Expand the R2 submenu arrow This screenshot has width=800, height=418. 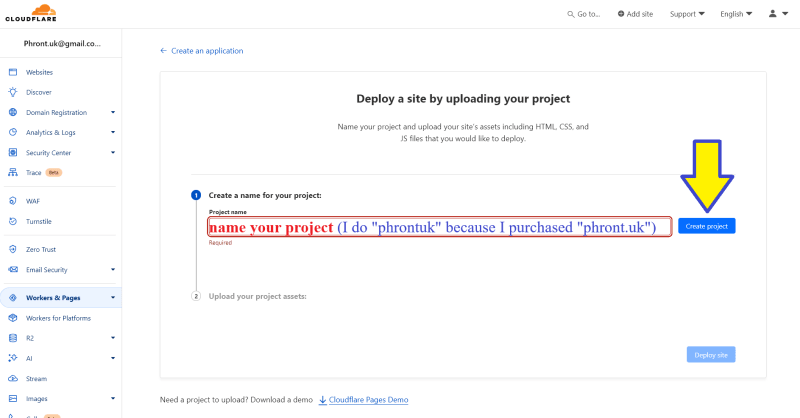coord(113,338)
